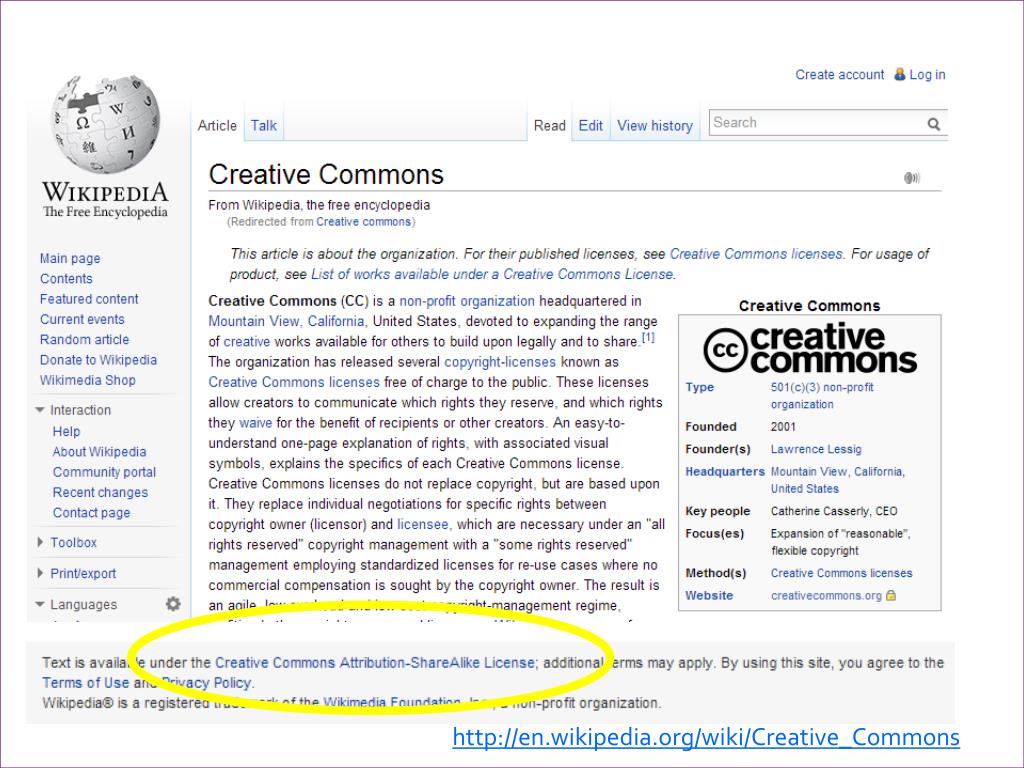Viewport: 1024px width, 768px height.
Task: Click the footnote [1] reference
Action: (648, 338)
